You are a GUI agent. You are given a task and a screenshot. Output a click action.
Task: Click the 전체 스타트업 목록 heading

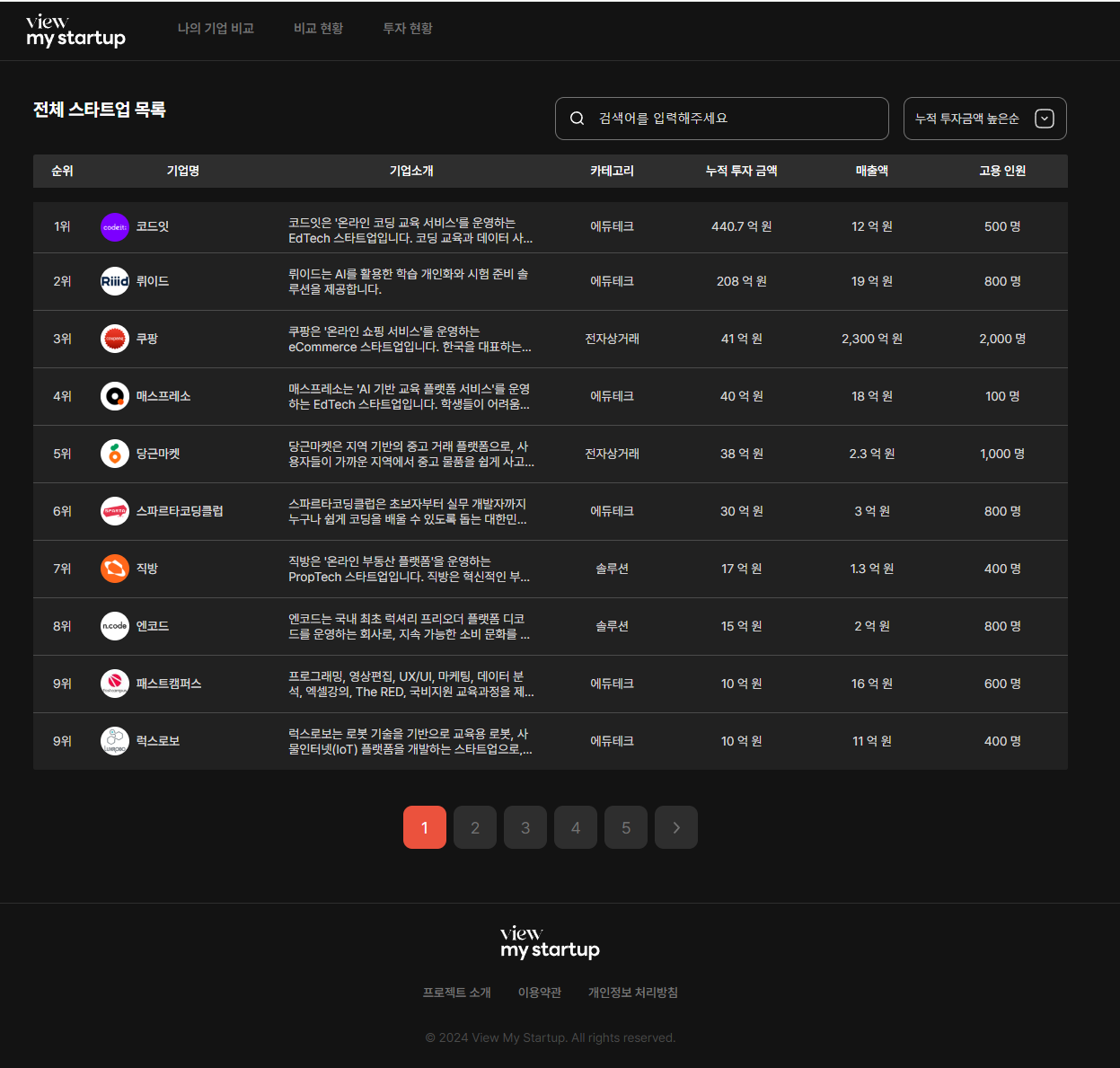click(100, 110)
